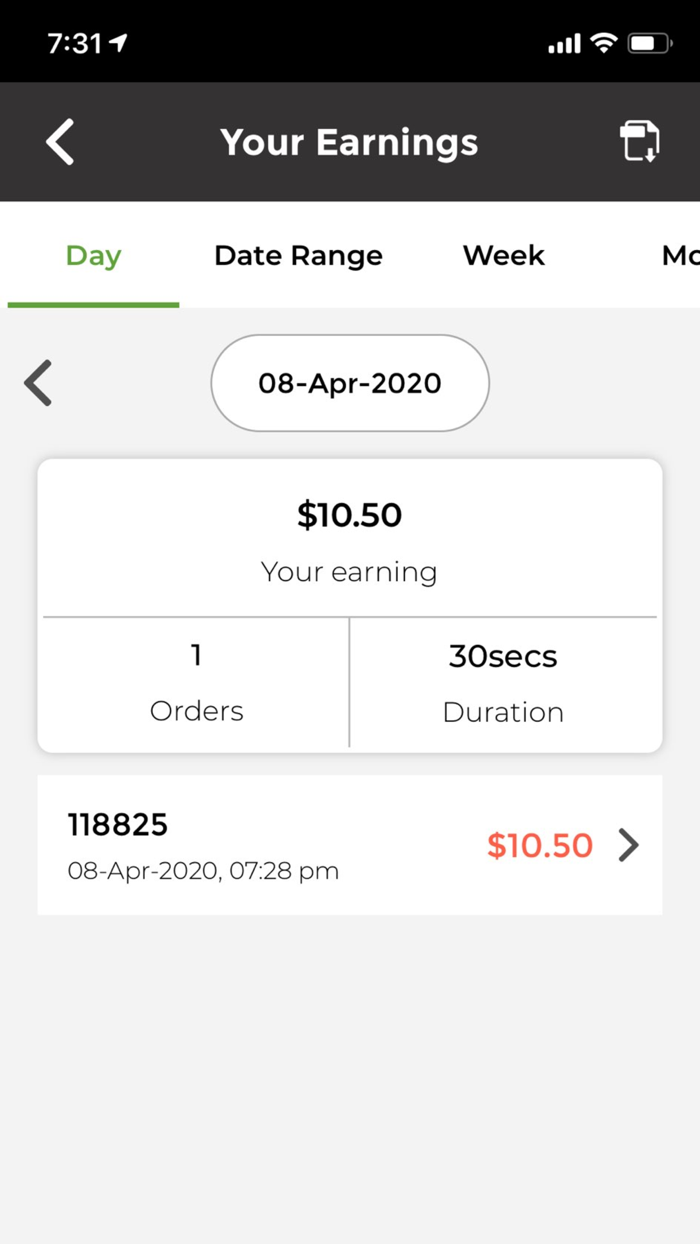The width and height of the screenshot is (700, 1244).
Task: Tap the 7:31 clock in status bar
Action: tap(75, 43)
